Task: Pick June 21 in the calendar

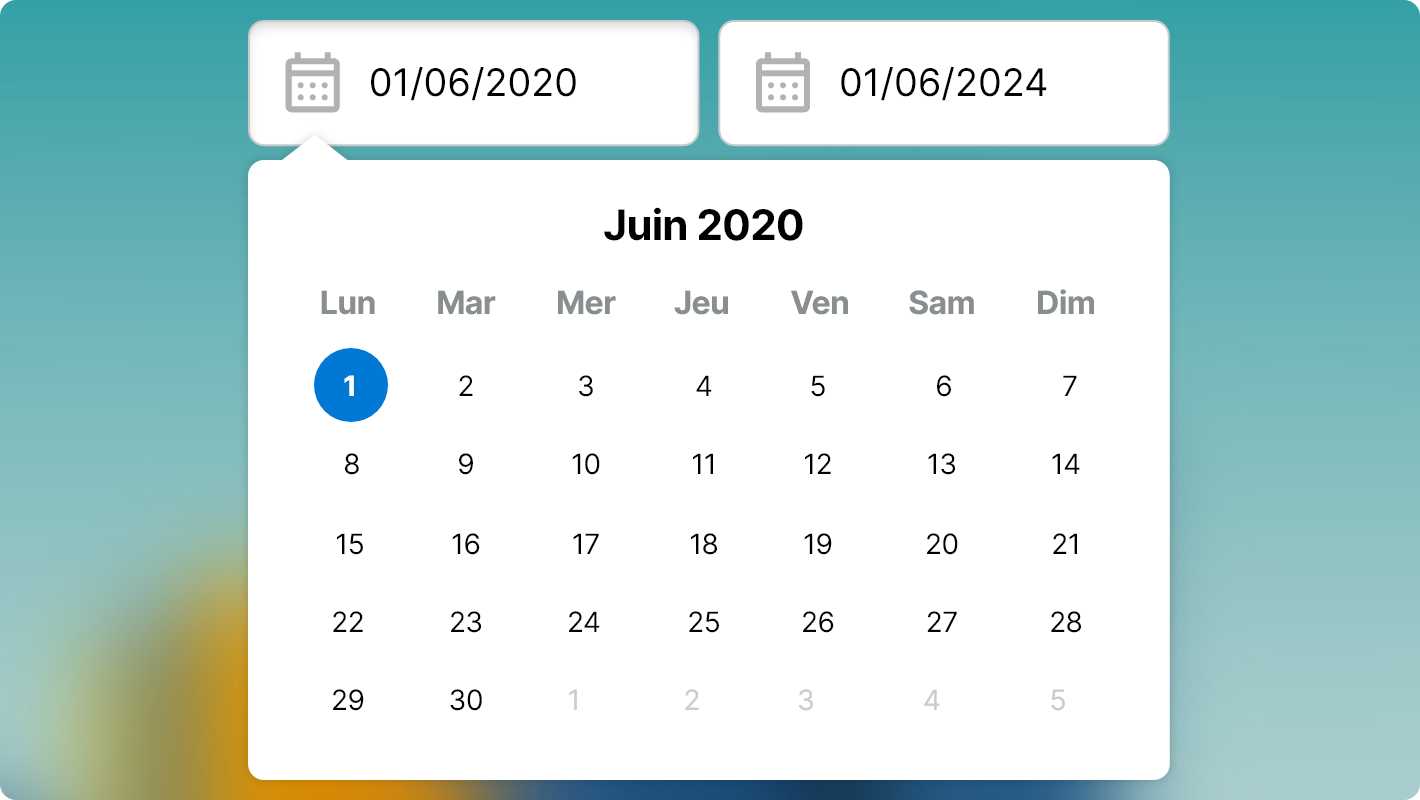Action: pos(1066,544)
